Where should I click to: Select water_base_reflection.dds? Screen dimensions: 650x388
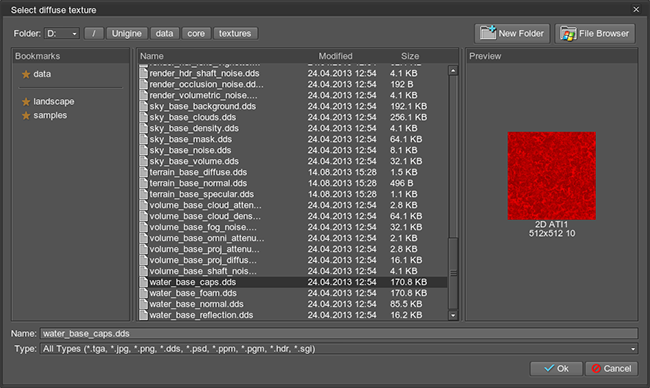293,315
